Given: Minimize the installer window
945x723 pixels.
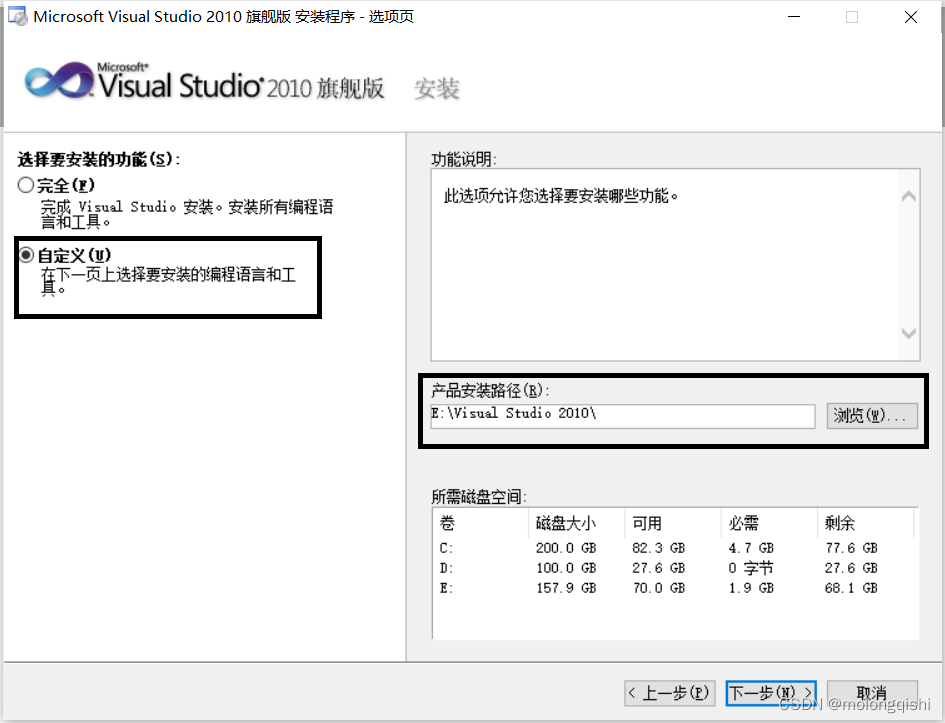Looking at the screenshot, I should [794, 17].
